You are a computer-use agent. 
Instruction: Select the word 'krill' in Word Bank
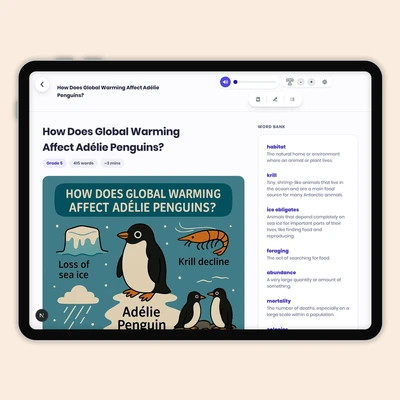272,175
